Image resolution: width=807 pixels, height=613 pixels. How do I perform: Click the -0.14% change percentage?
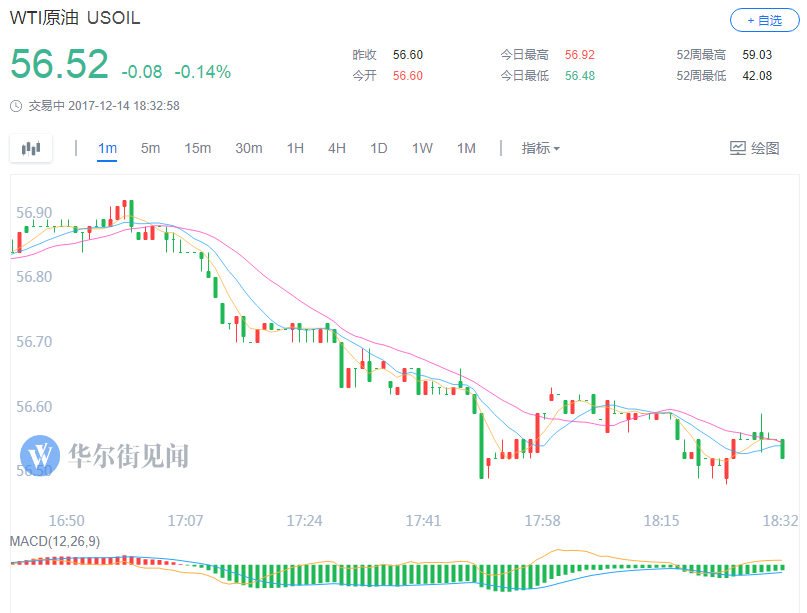pyautogui.click(x=203, y=72)
